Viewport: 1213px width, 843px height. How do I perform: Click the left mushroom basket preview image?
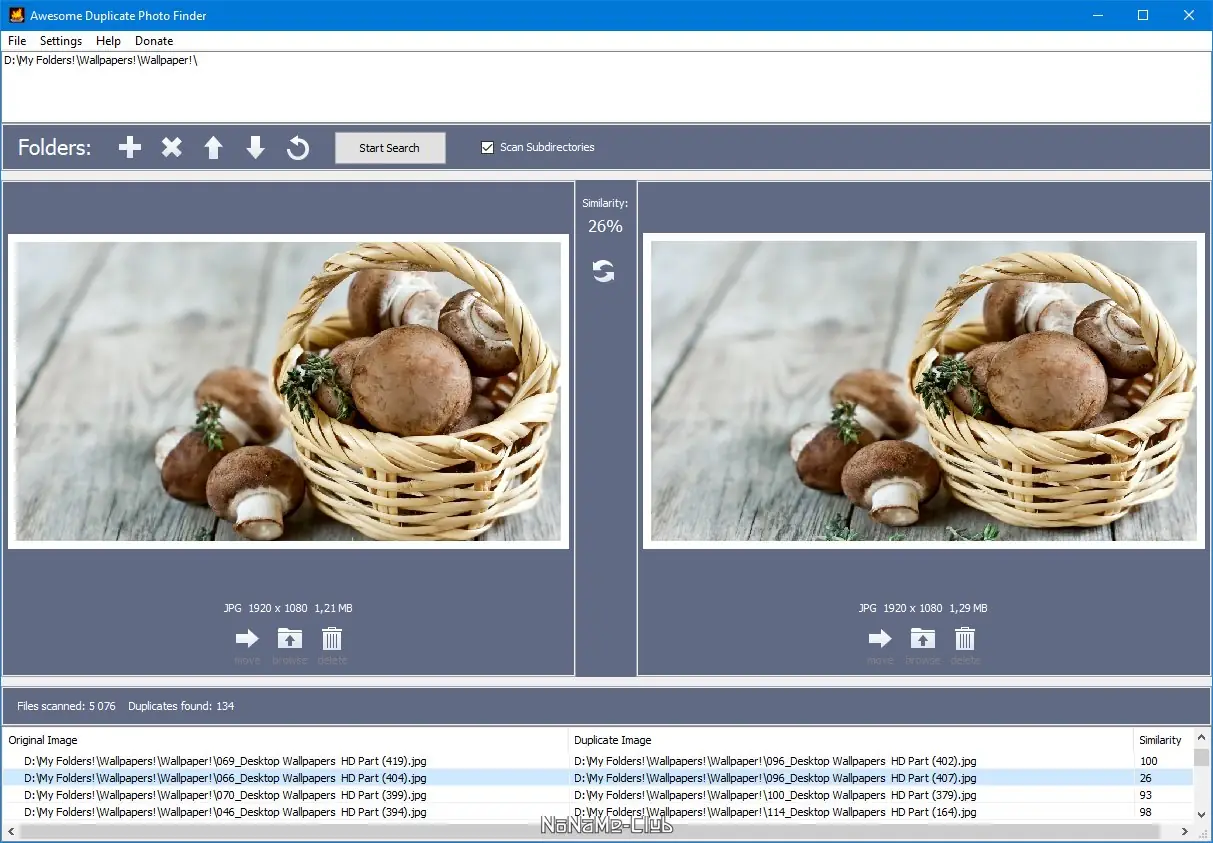click(288, 391)
